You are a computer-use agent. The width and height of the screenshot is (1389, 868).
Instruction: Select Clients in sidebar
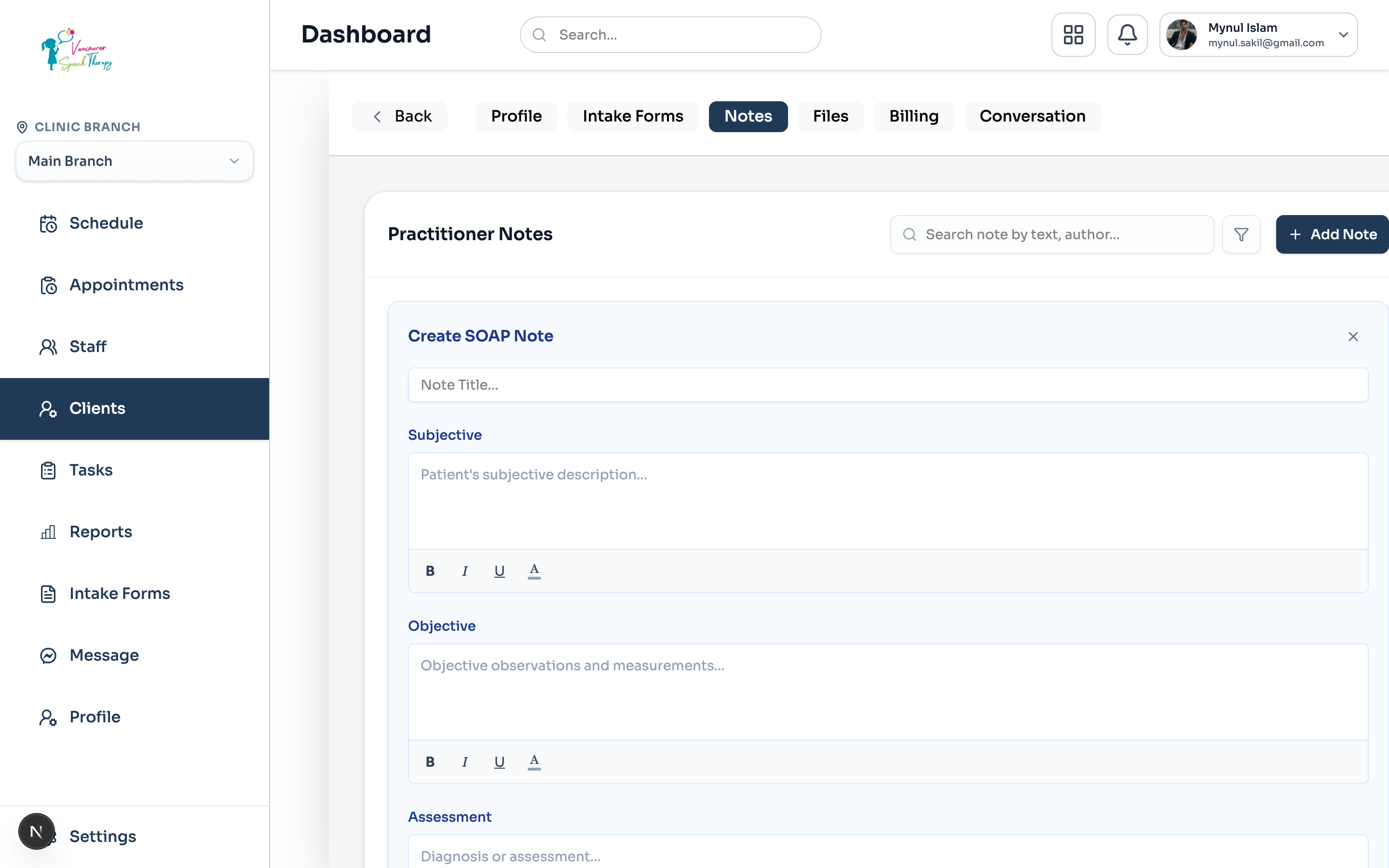pyautogui.click(x=134, y=409)
